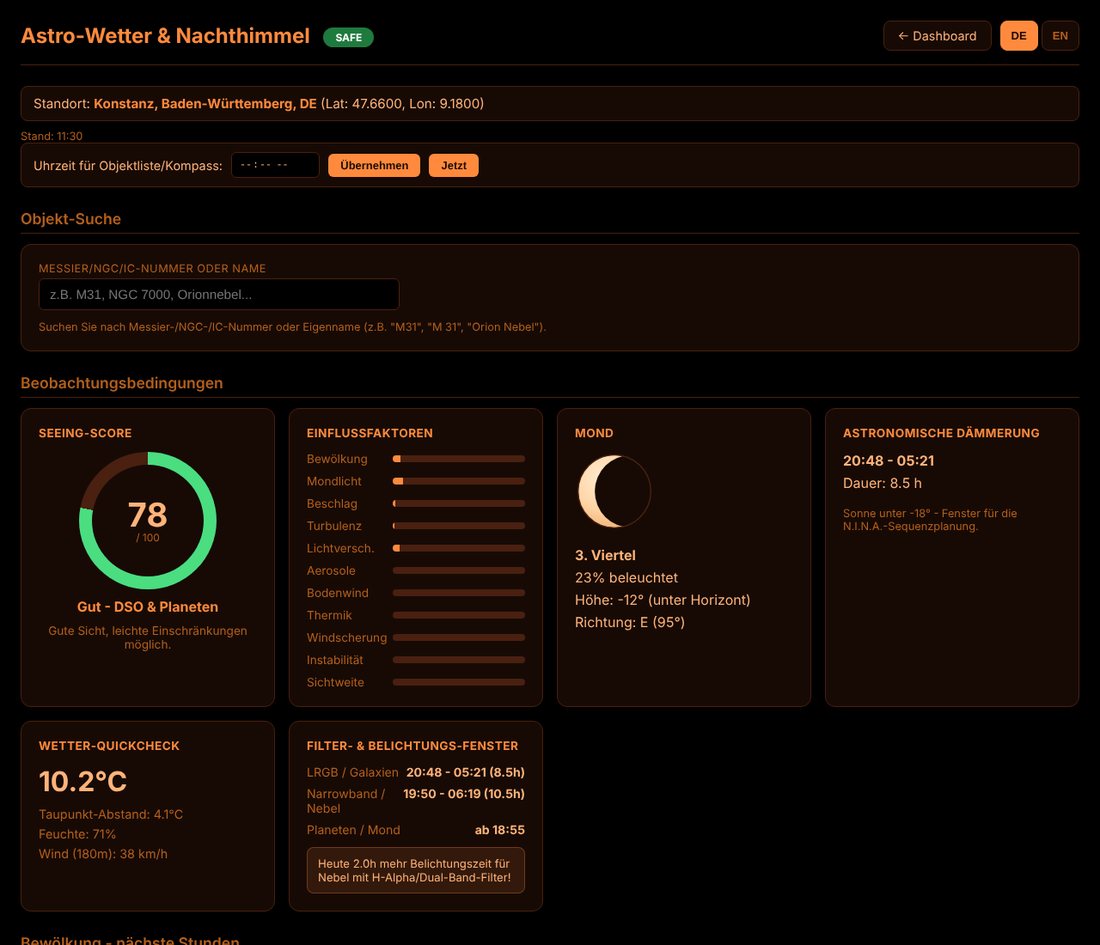Screen dimensions: 1100x945
Task: Click the Mondlicht factor bar
Action: tap(459, 481)
